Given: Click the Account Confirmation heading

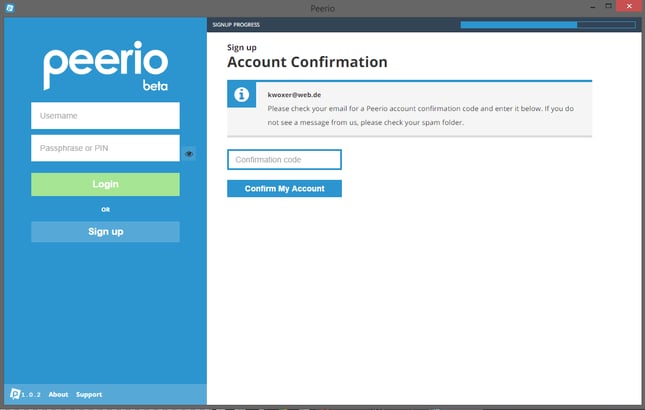Looking at the screenshot, I should tap(307, 62).
